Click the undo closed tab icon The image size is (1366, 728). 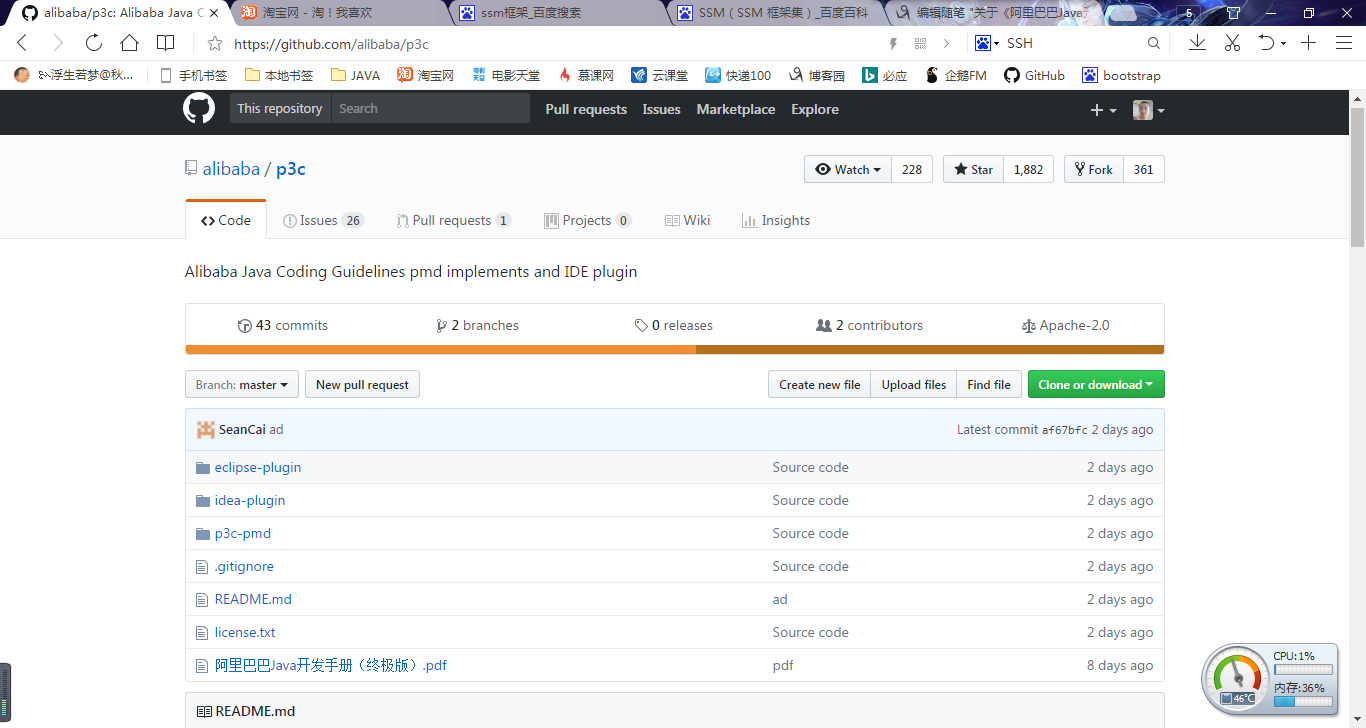(1266, 43)
